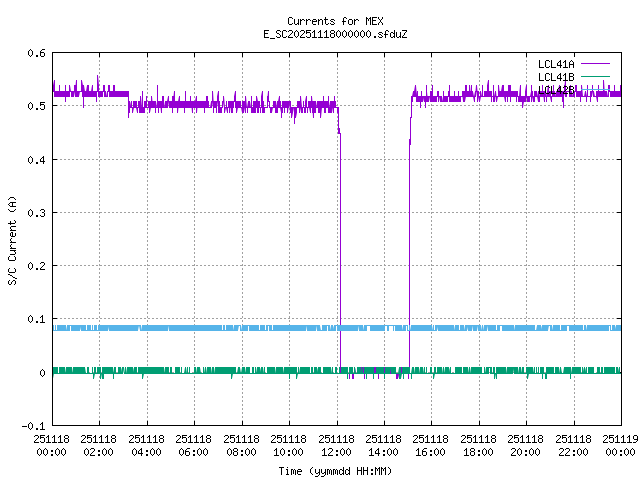
Task: Click the green LCL41B legend line sample
Action: pyautogui.click(x=593, y=77)
